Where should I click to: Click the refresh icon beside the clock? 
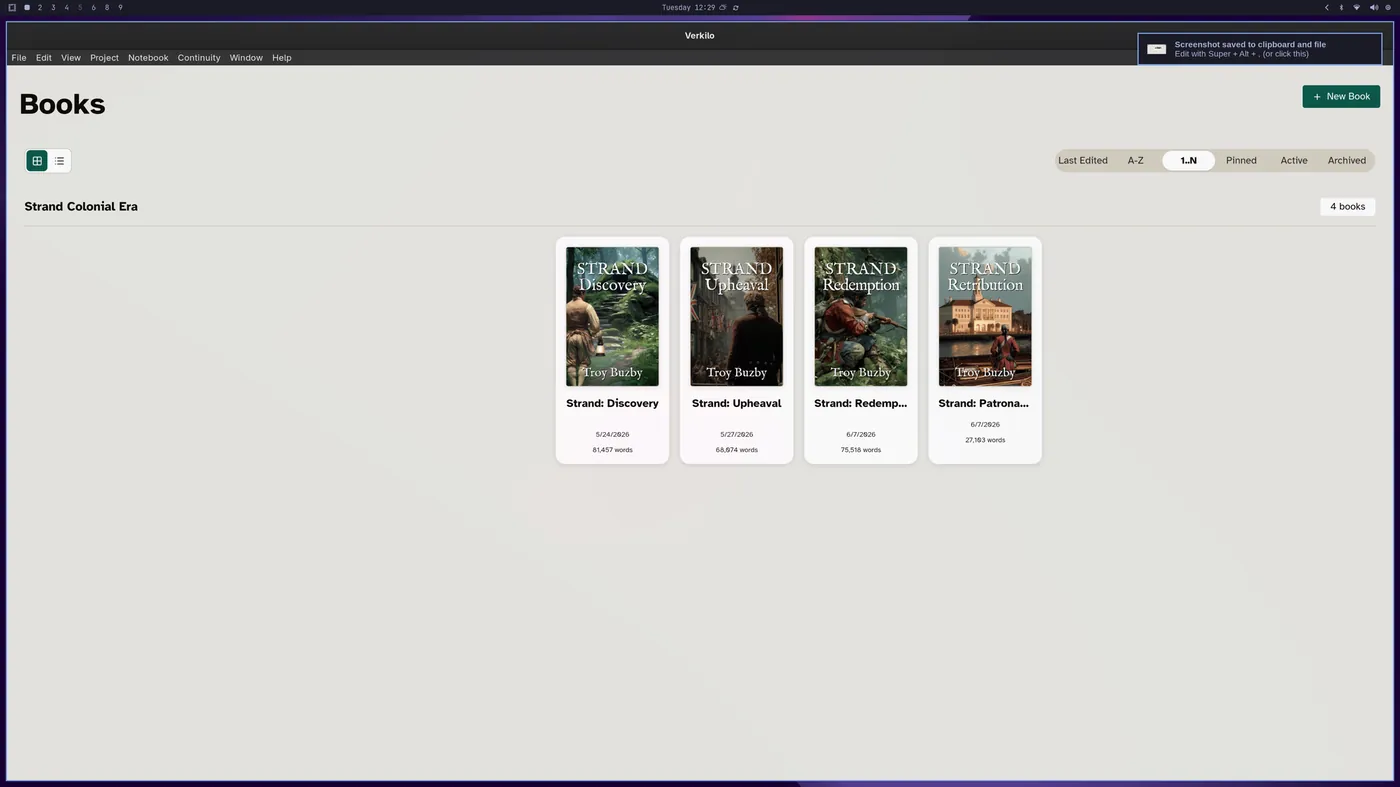click(x=736, y=7)
